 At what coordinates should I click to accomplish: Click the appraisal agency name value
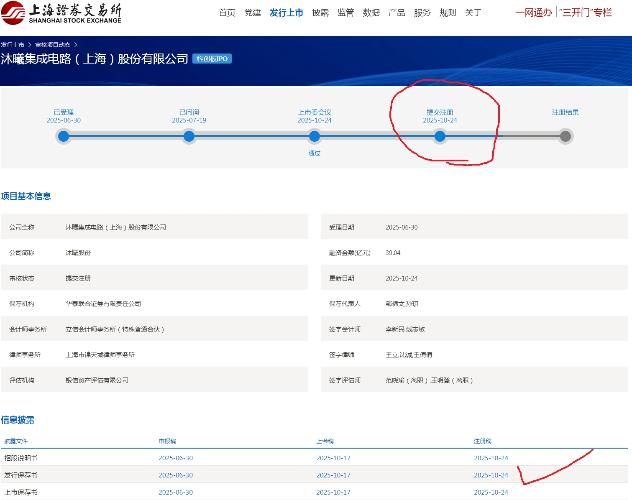(97, 380)
